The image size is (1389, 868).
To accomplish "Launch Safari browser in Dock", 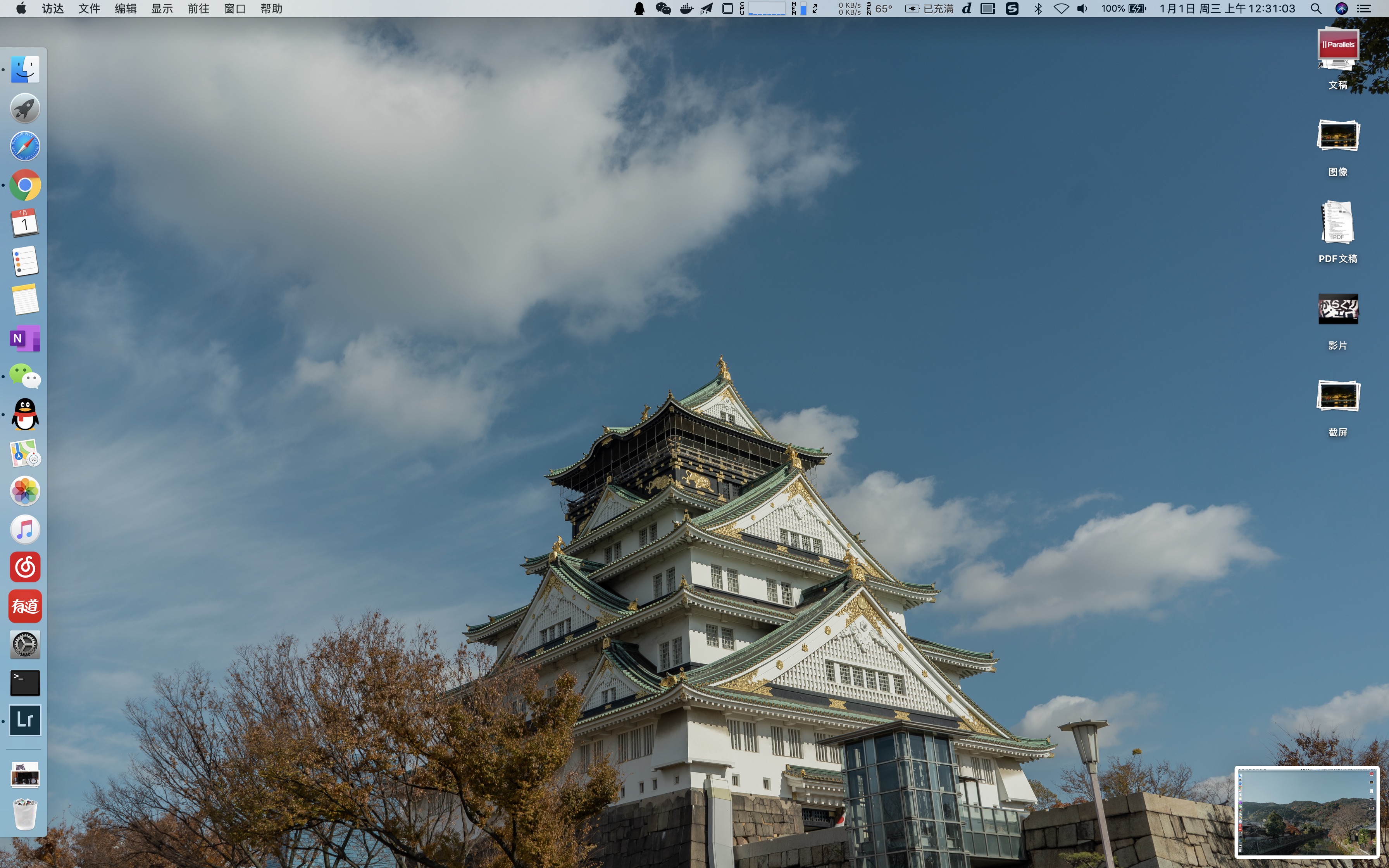I will [x=25, y=146].
